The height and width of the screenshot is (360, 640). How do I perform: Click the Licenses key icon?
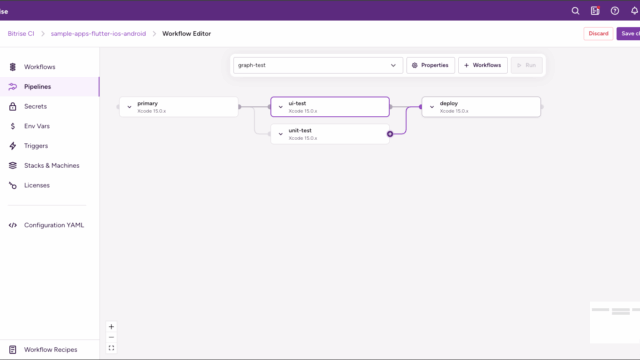coord(13,185)
